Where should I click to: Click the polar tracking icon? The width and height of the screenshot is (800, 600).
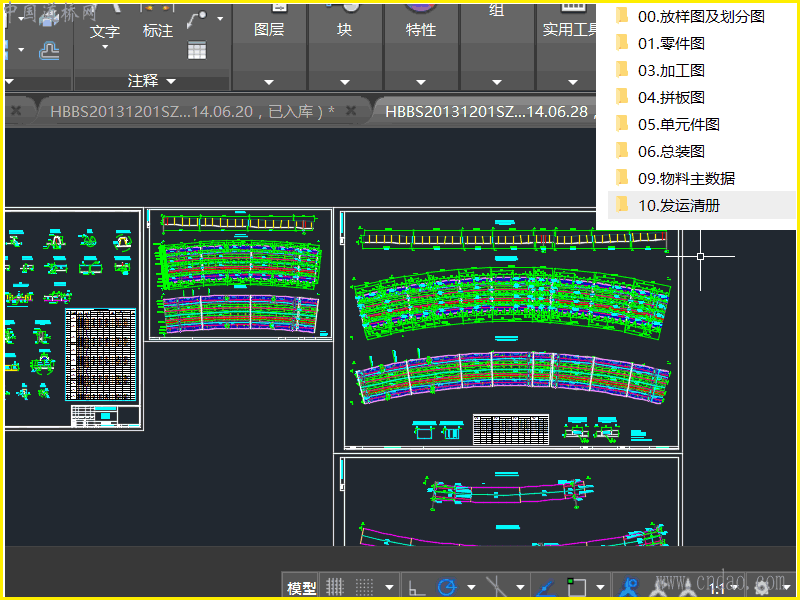tap(446, 587)
